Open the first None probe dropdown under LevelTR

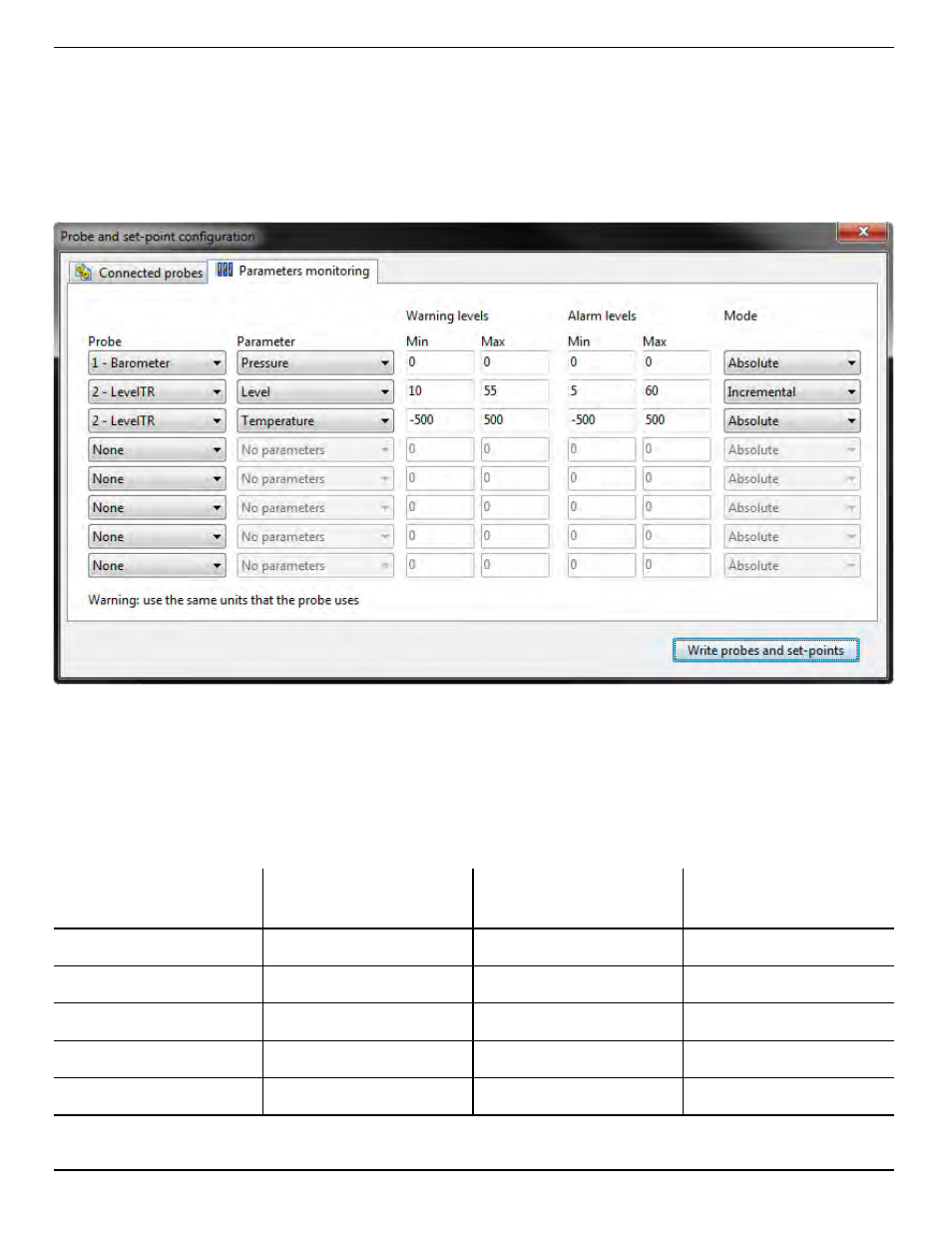pyautogui.click(x=157, y=450)
